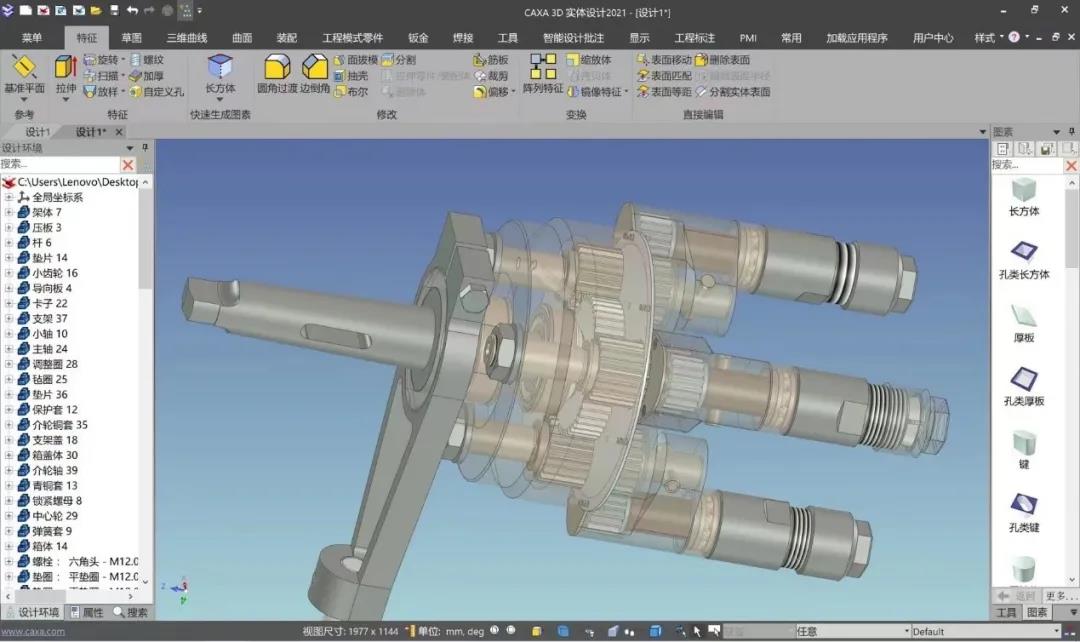The height and width of the screenshot is (642, 1080).
Task: Expand the 全局坐标系 tree node
Action: tap(9, 197)
